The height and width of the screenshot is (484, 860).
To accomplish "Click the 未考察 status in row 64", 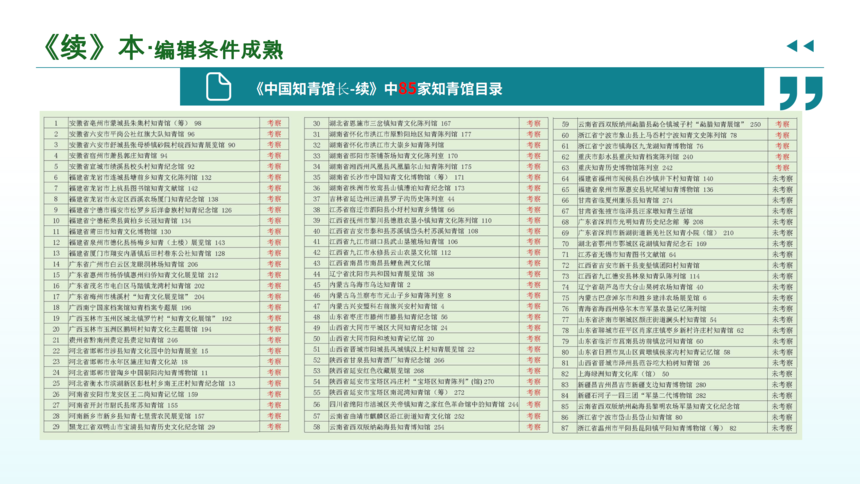I will point(782,178).
